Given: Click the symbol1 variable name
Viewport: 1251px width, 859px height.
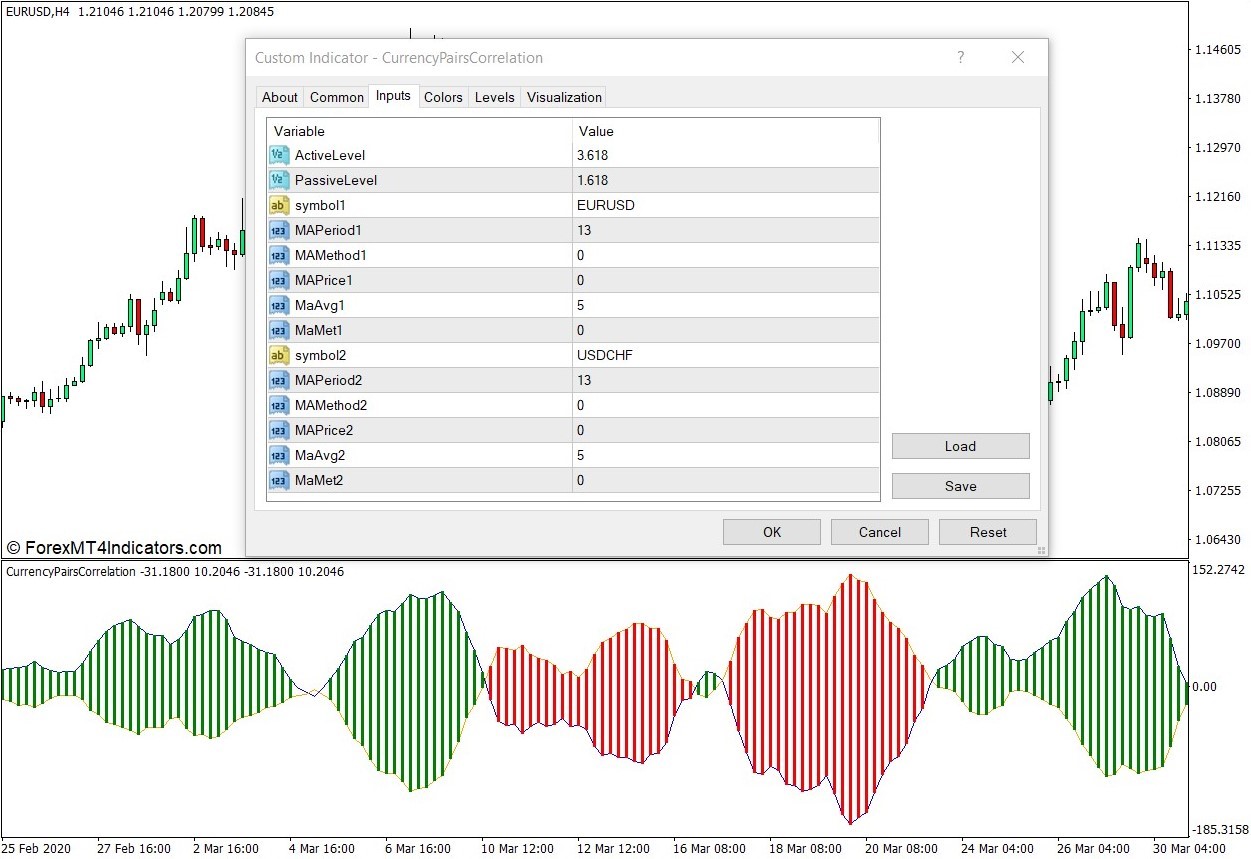Looking at the screenshot, I should pyautogui.click(x=320, y=205).
